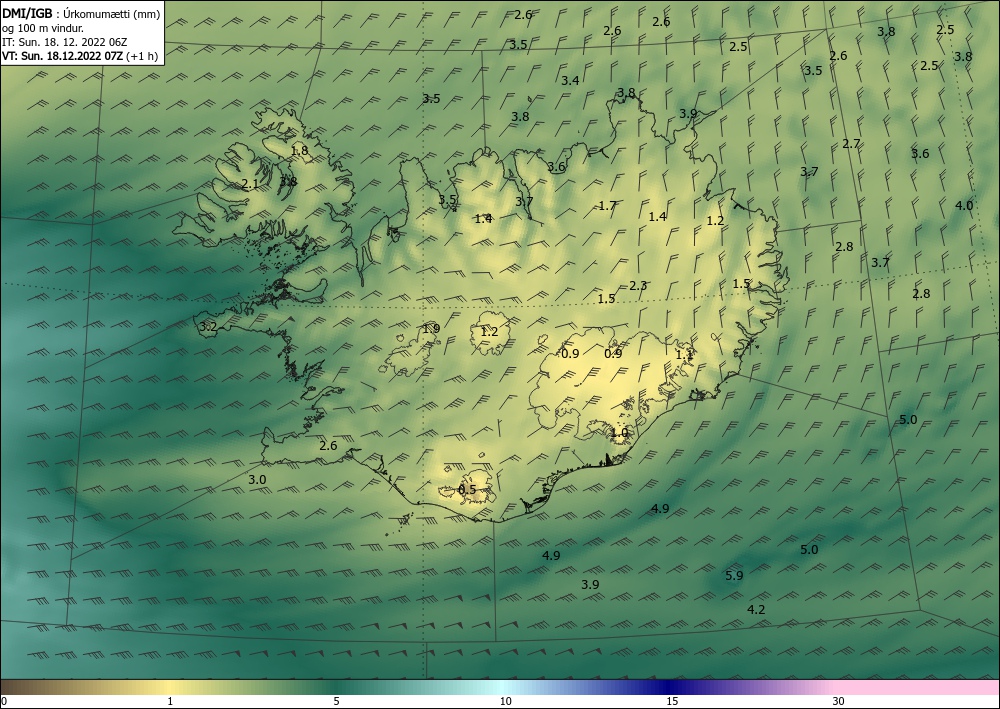Click the '3.4' value north of Iceland
Viewport: 1000px width, 709px height.
click(570, 80)
